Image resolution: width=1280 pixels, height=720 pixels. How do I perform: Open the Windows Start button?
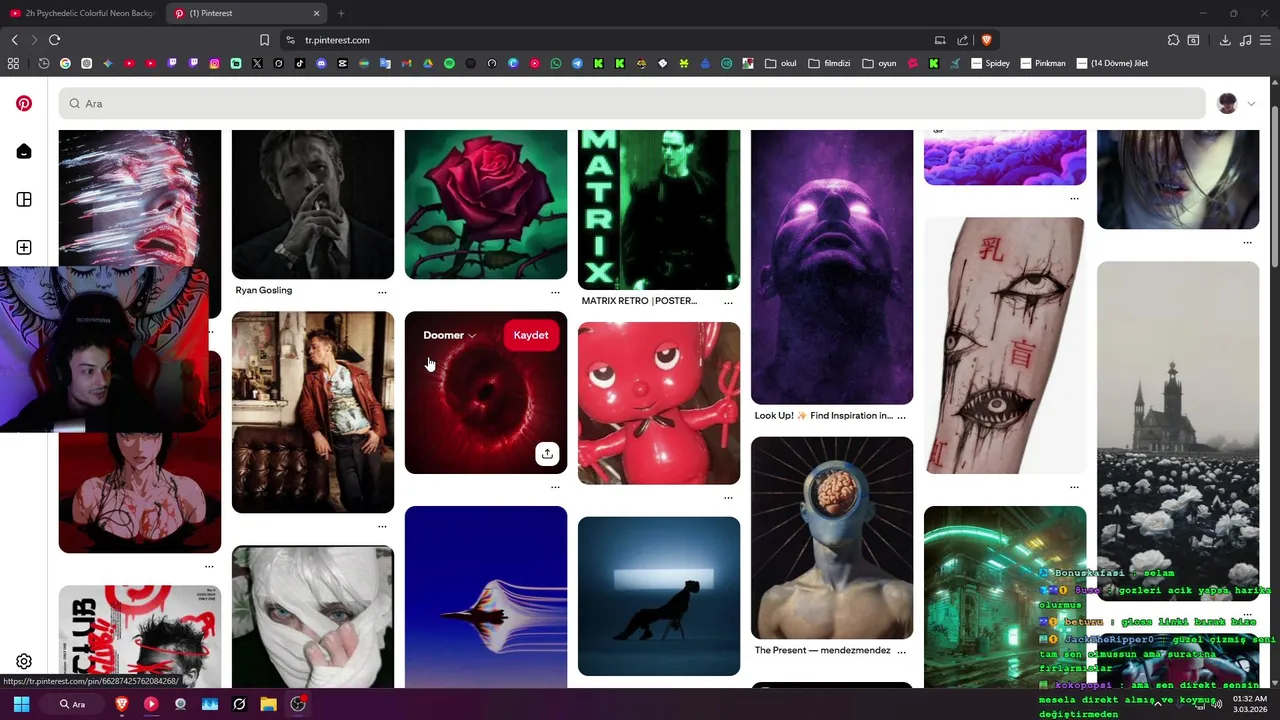pyautogui.click(x=21, y=704)
